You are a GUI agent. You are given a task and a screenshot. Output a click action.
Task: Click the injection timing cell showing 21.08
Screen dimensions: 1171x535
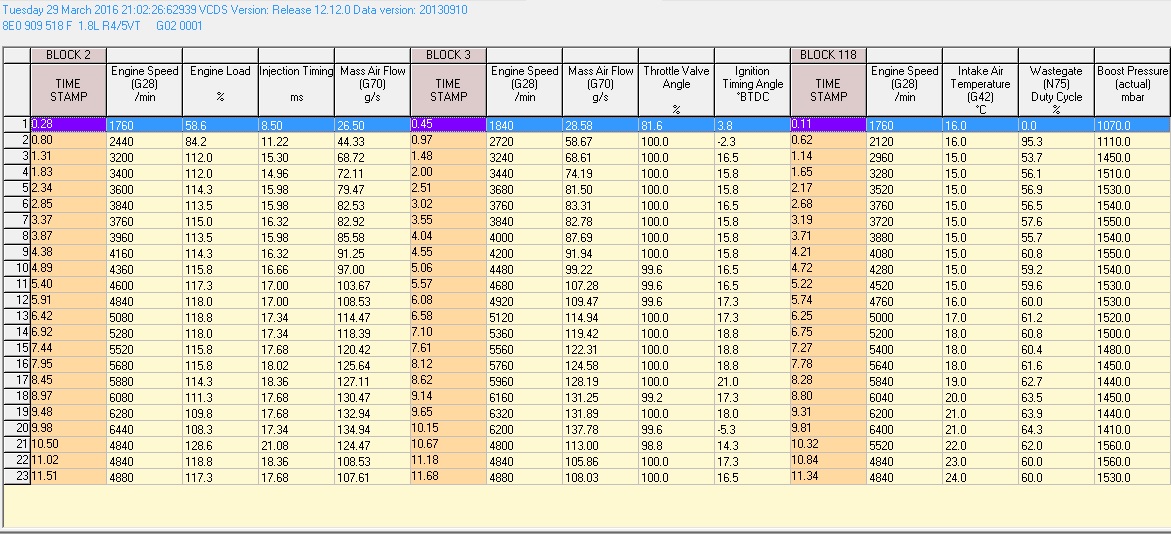pyautogui.click(x=296, y=444)
